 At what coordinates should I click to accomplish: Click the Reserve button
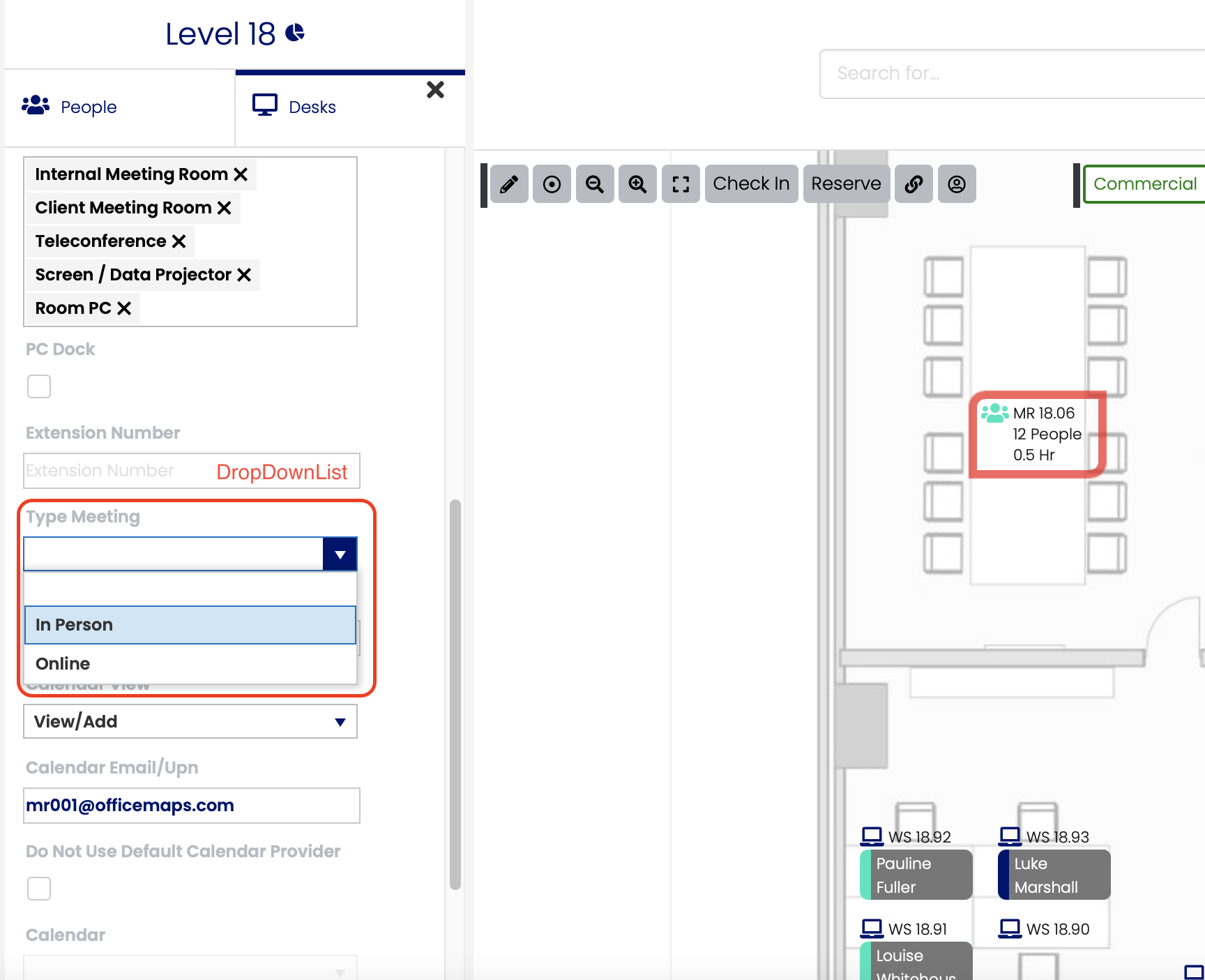[x=846, y=184]
